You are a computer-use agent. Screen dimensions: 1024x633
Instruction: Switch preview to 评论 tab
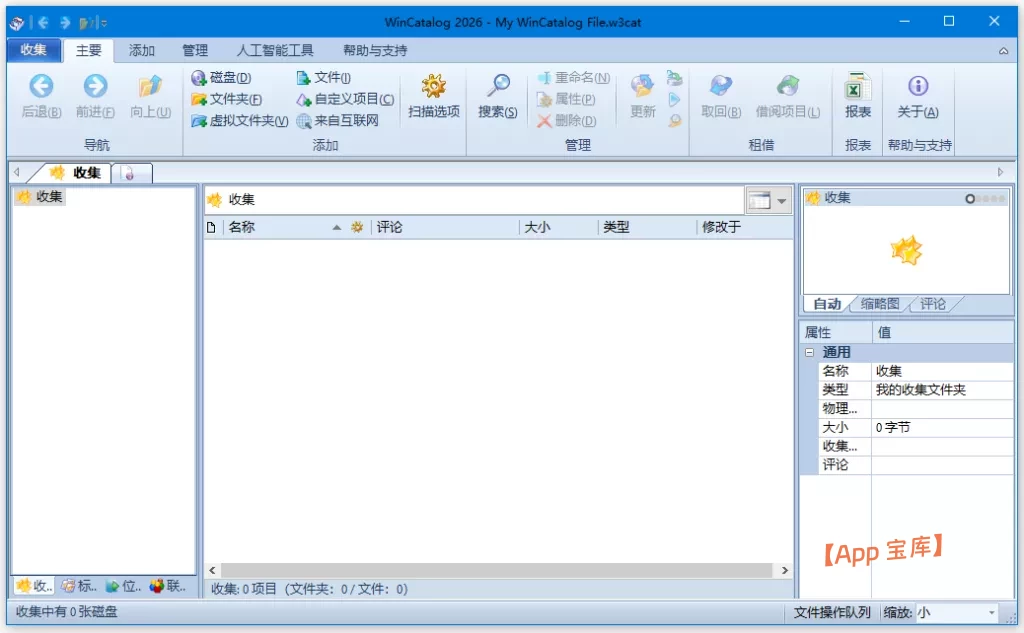(933, 304)
